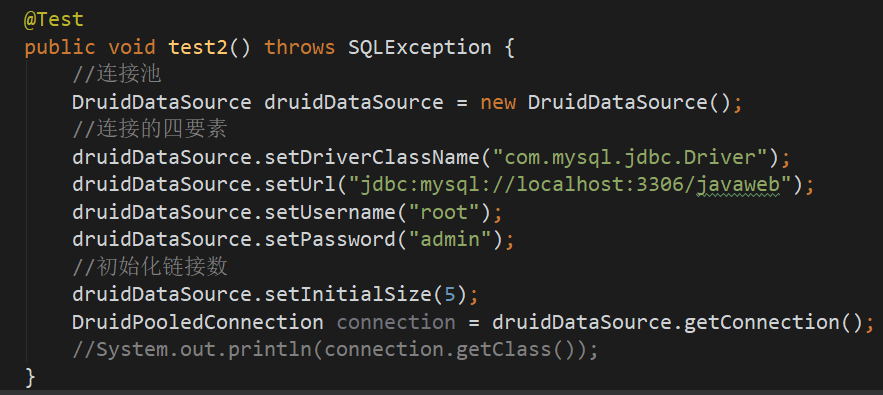Click the number 5 in setInitialSize
This screenshot has width=883, height=395.
coord(450,295)
